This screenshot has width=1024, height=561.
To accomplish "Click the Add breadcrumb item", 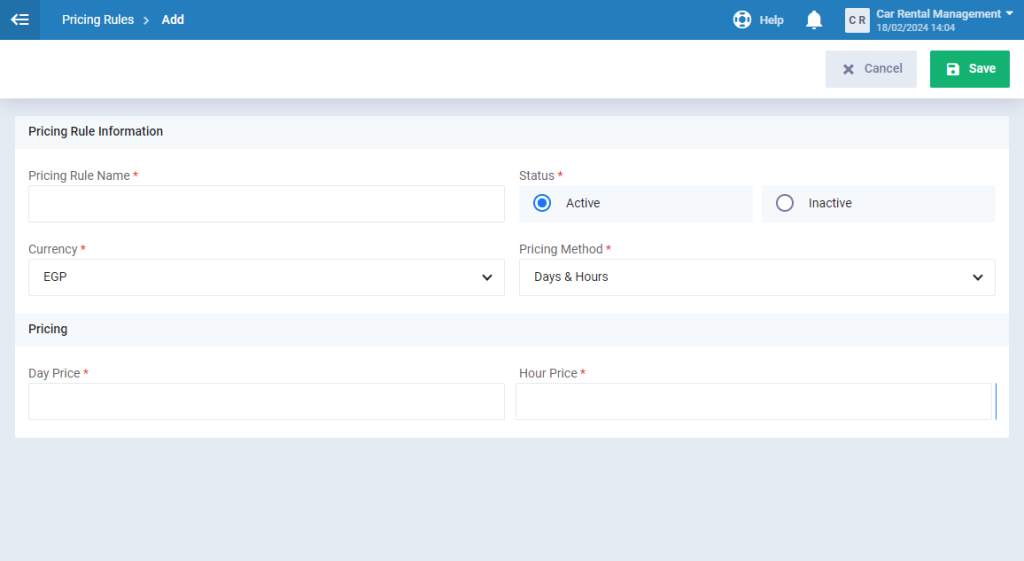I will point(172,20).
